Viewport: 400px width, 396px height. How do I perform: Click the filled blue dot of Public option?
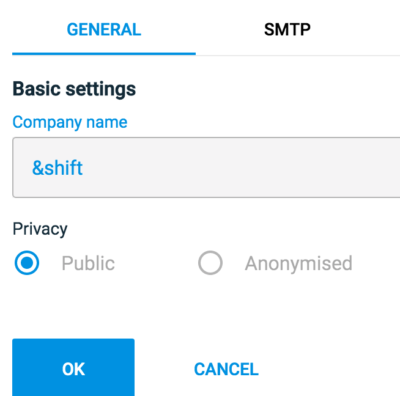pos(27,263)
